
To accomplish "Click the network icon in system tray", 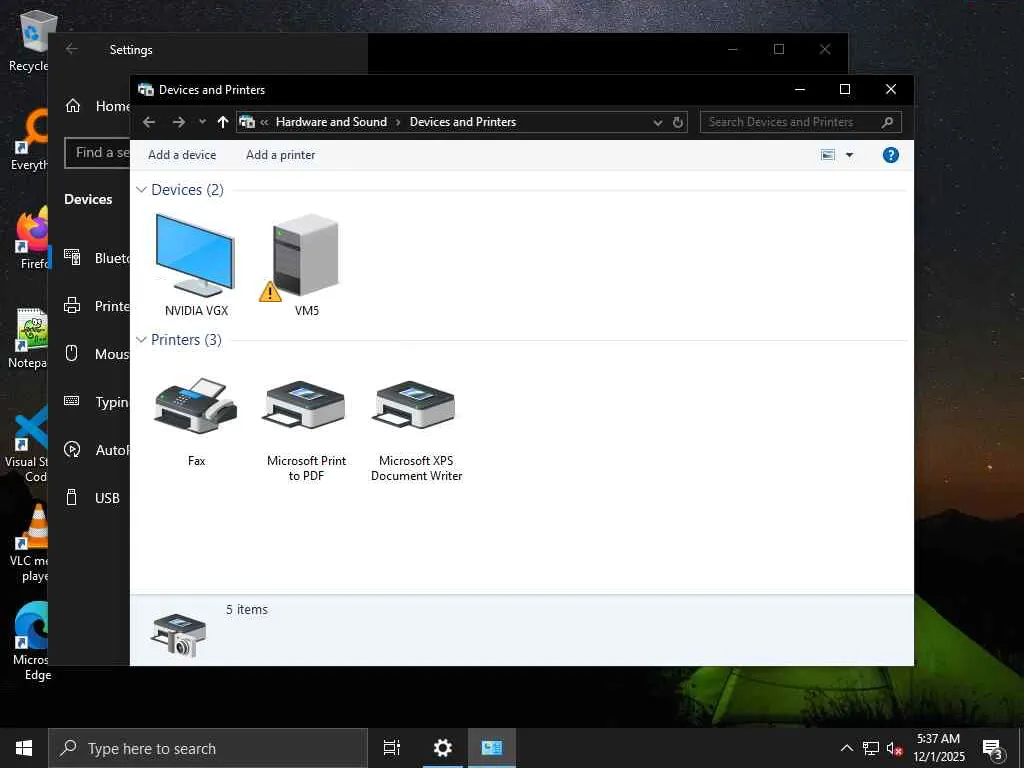I will pos(871,748).
